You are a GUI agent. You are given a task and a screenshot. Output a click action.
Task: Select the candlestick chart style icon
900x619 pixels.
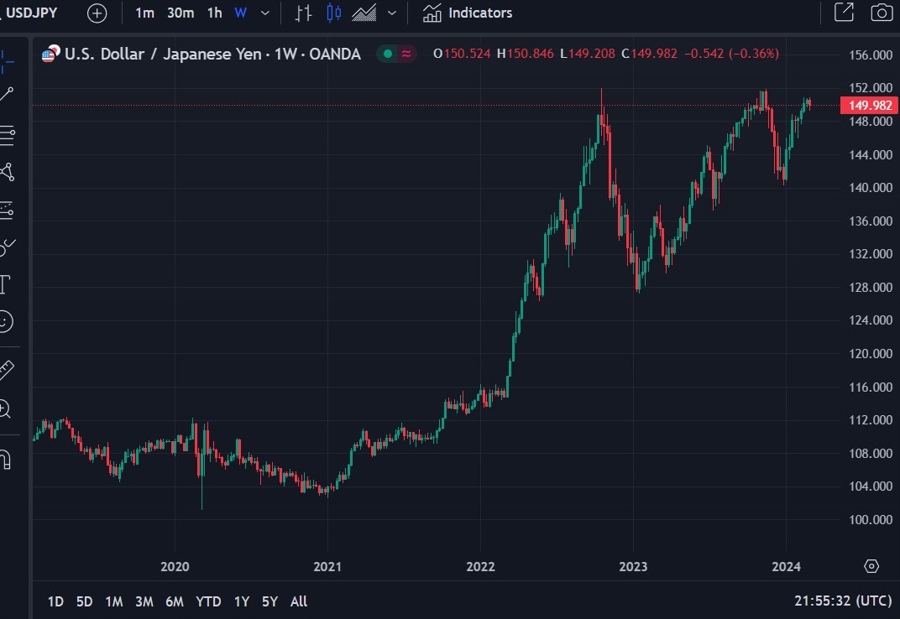click(x=334, y=13)
